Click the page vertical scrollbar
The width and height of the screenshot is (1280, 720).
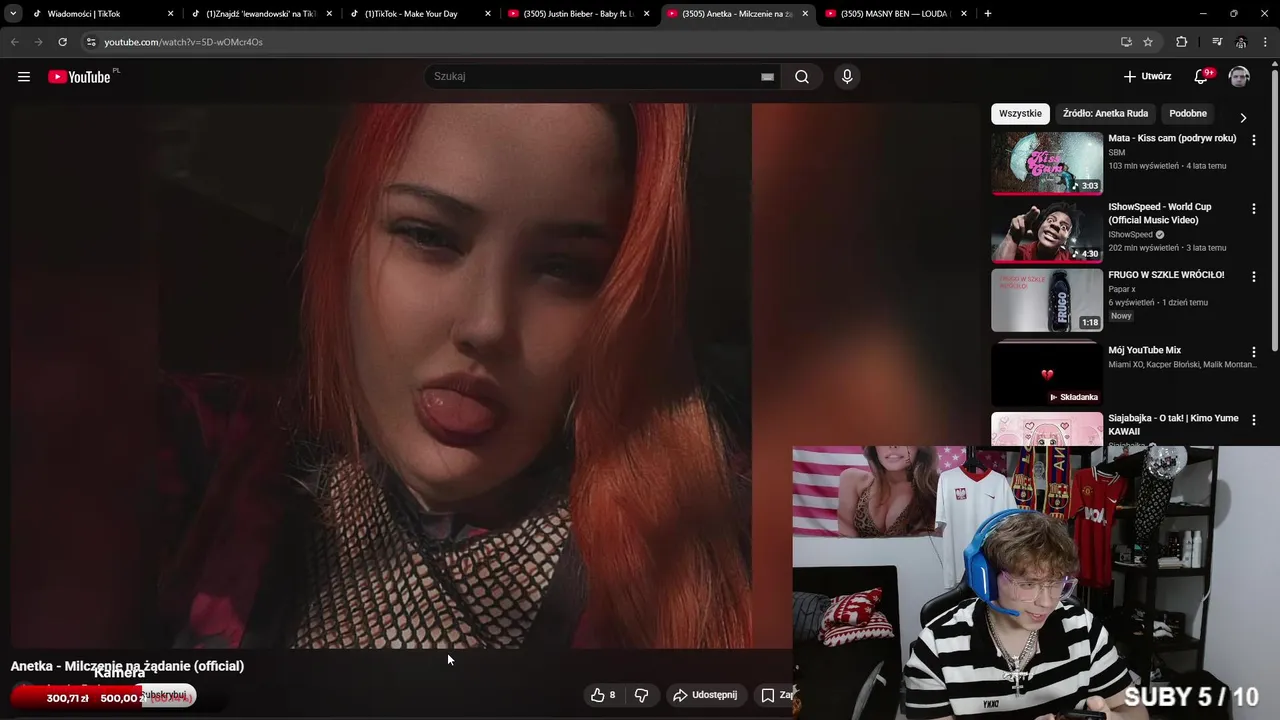click(1275, 210)
